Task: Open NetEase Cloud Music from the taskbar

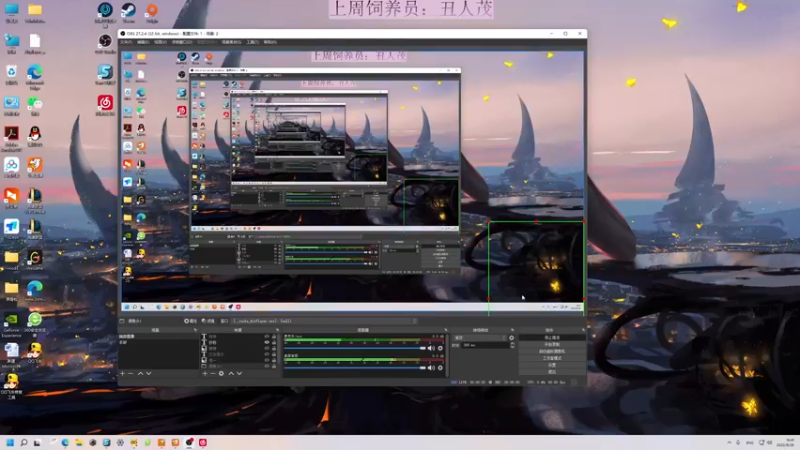Action: [x=203, y=442]
